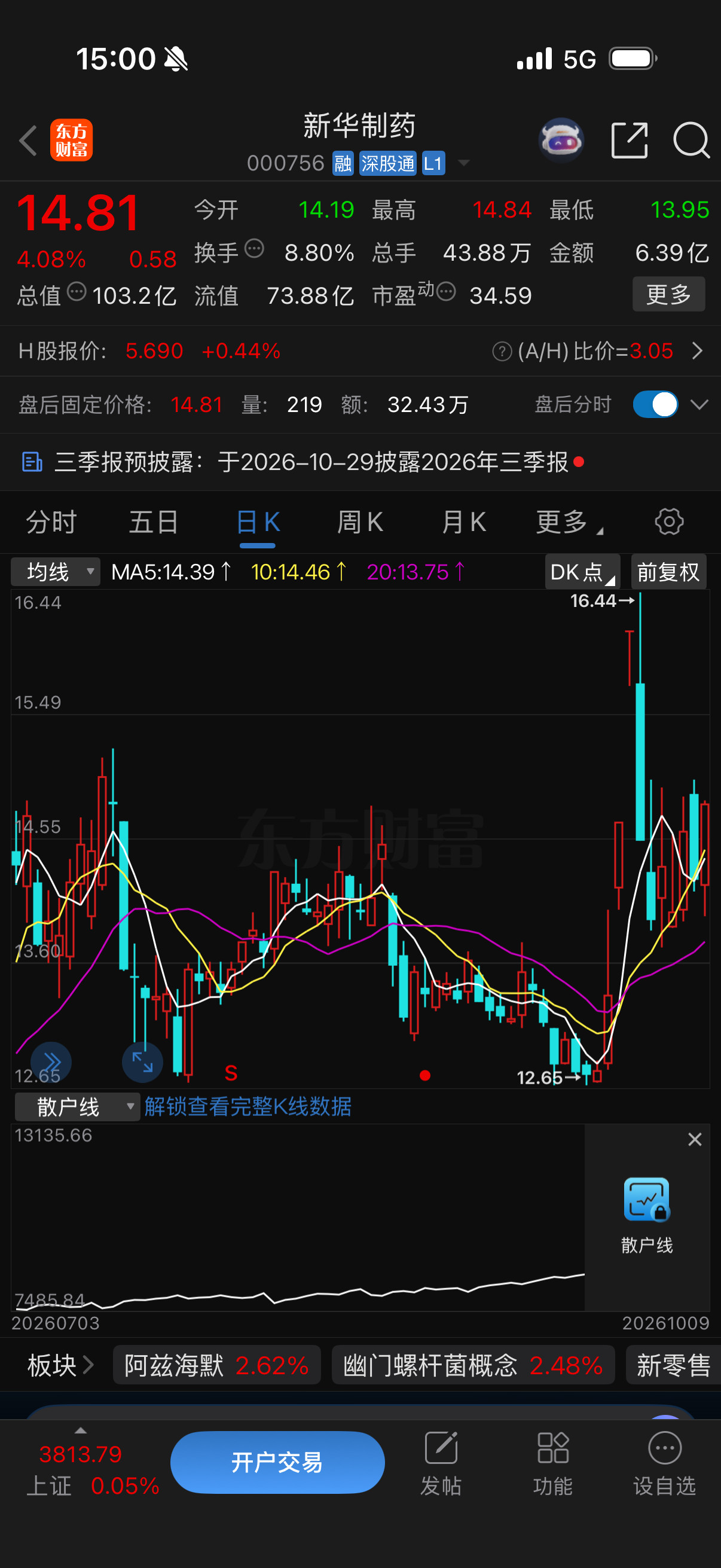Image resolution: width=721 pixels, height=1568 pixels.
Task: Tap 开户交易 button
Action: pos(277,1462)
